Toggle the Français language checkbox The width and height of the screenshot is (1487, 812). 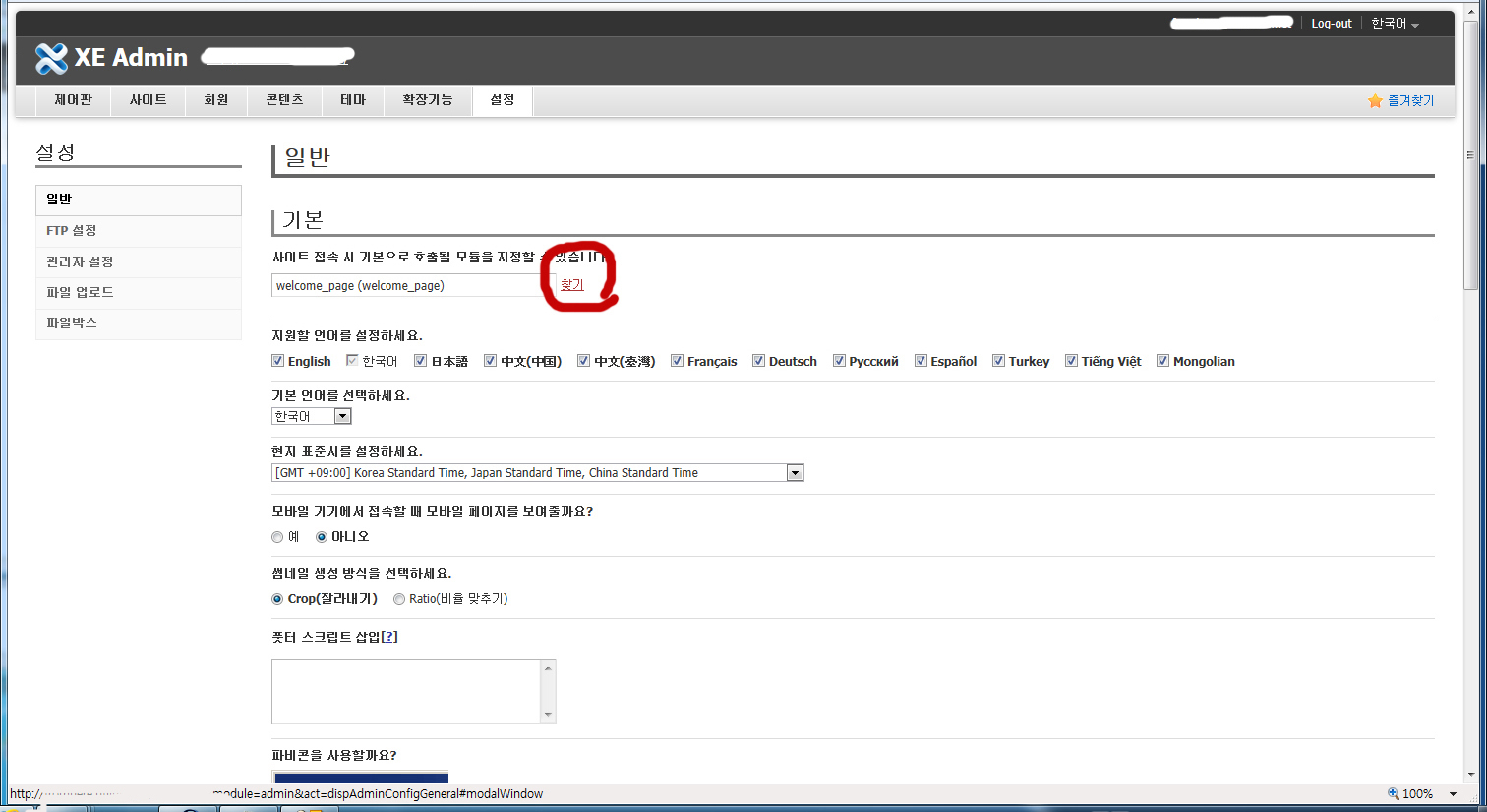click(x=678, y=361)
